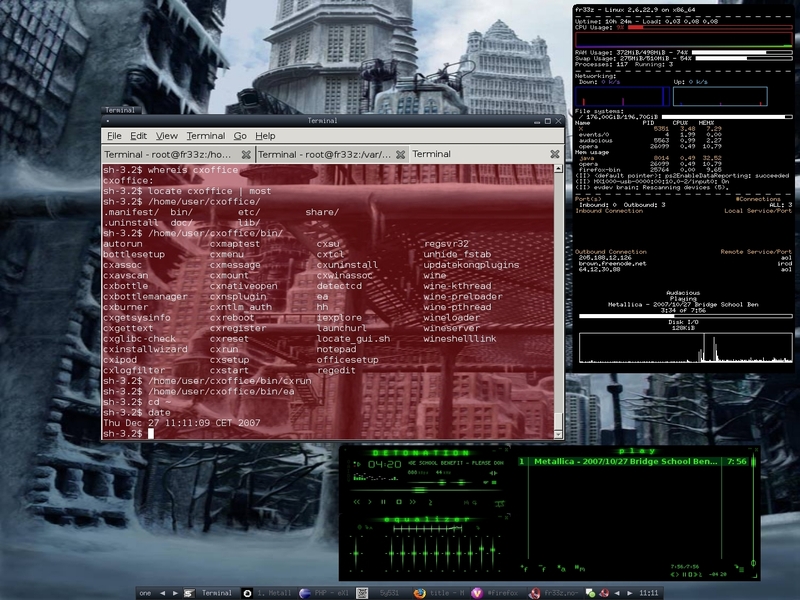
Task: Close the root@fr33z:/var/... tab
Action: point(401,154)
